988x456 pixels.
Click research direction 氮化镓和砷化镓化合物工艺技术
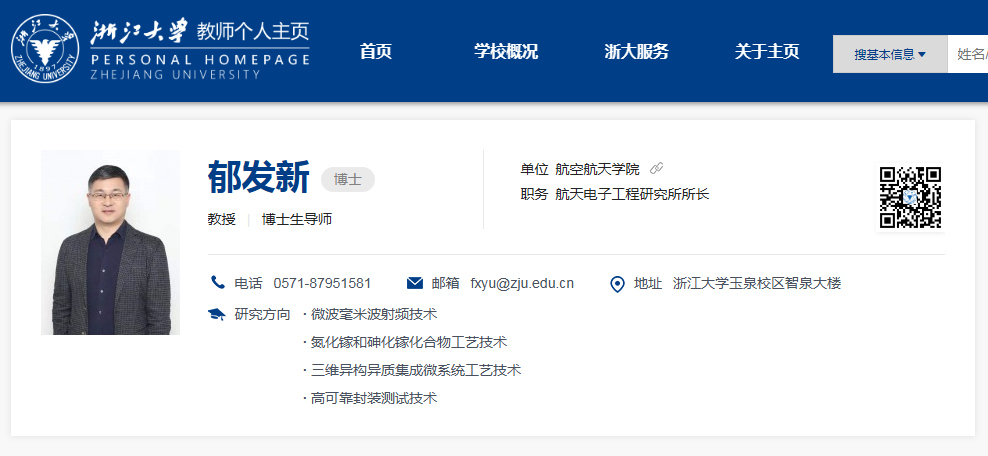(x=409, y=342)
